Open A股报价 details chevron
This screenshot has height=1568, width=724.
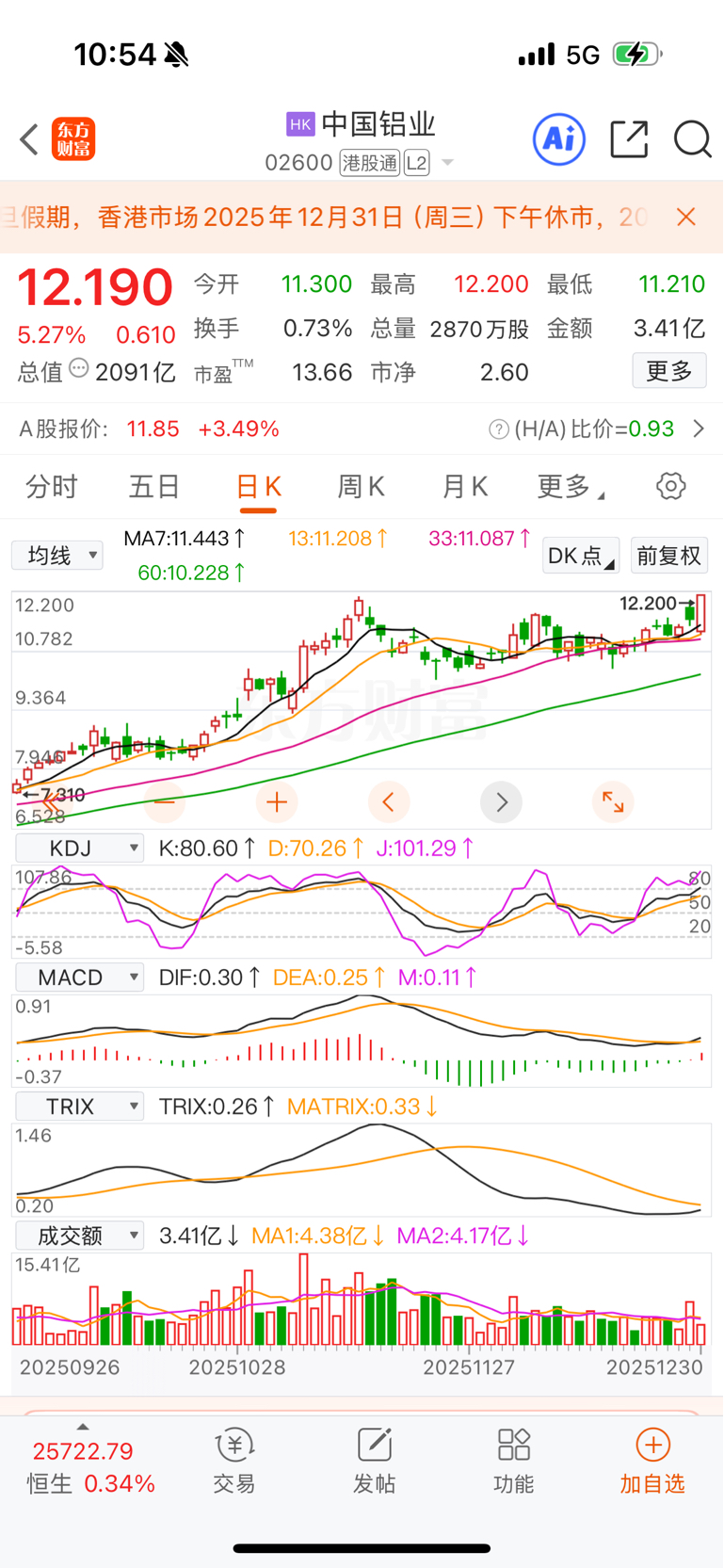coord(699,429)
